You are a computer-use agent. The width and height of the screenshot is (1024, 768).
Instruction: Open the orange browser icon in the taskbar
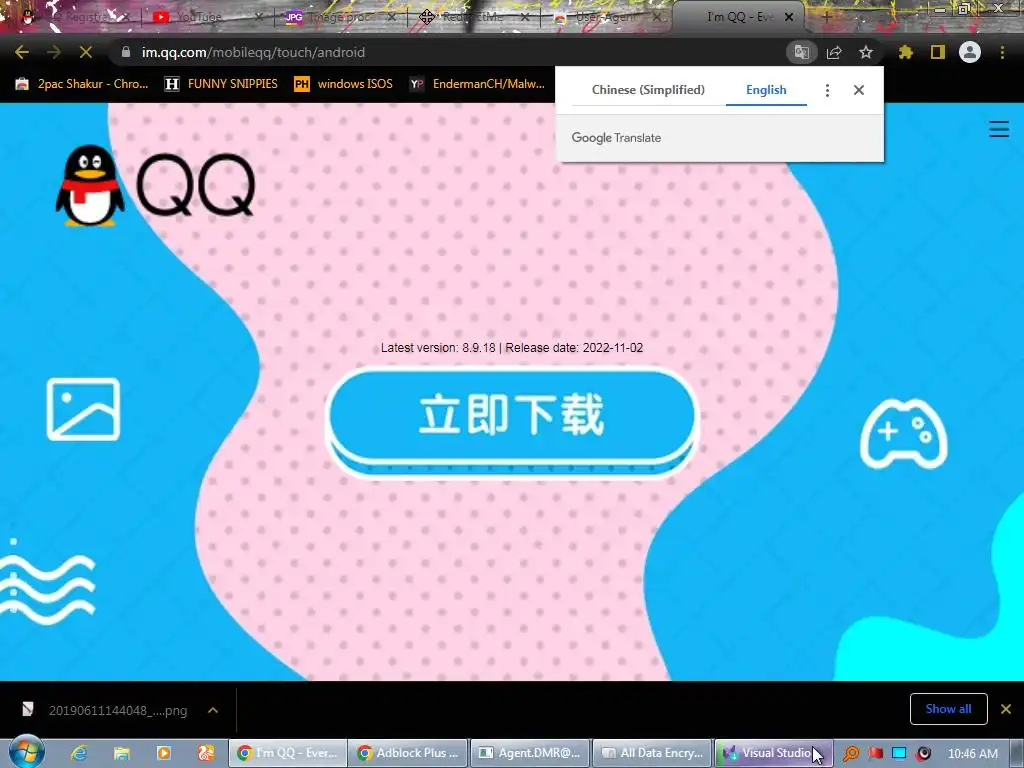[x=206, y=753]
